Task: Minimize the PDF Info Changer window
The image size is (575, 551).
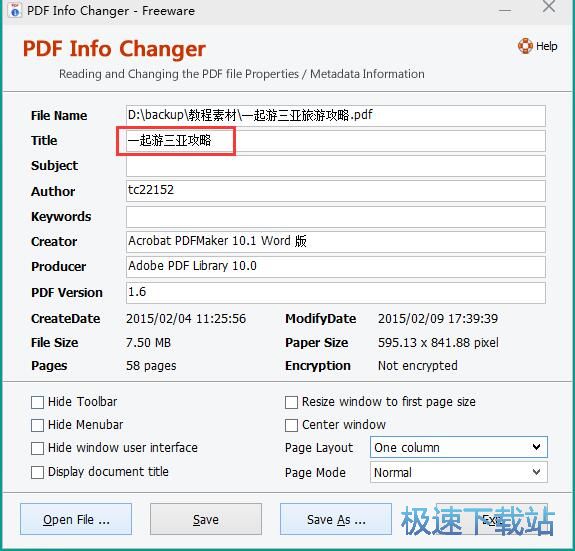Action: (505, 10)
